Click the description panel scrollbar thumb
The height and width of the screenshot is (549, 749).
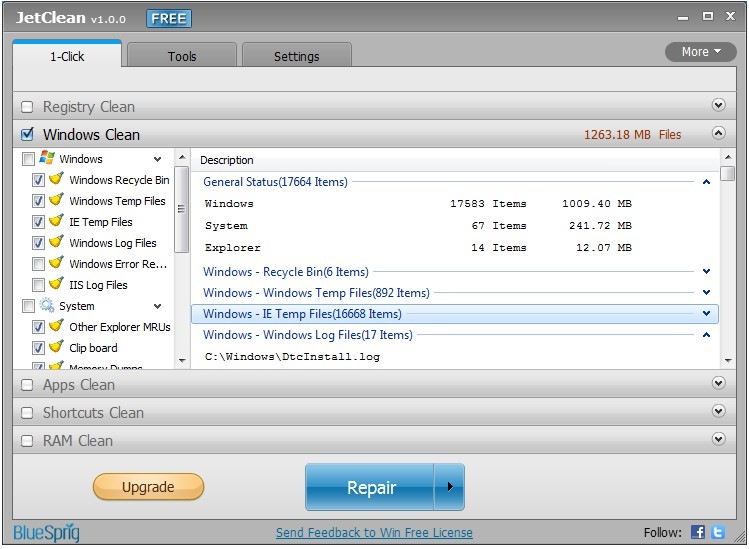[728, 173]
